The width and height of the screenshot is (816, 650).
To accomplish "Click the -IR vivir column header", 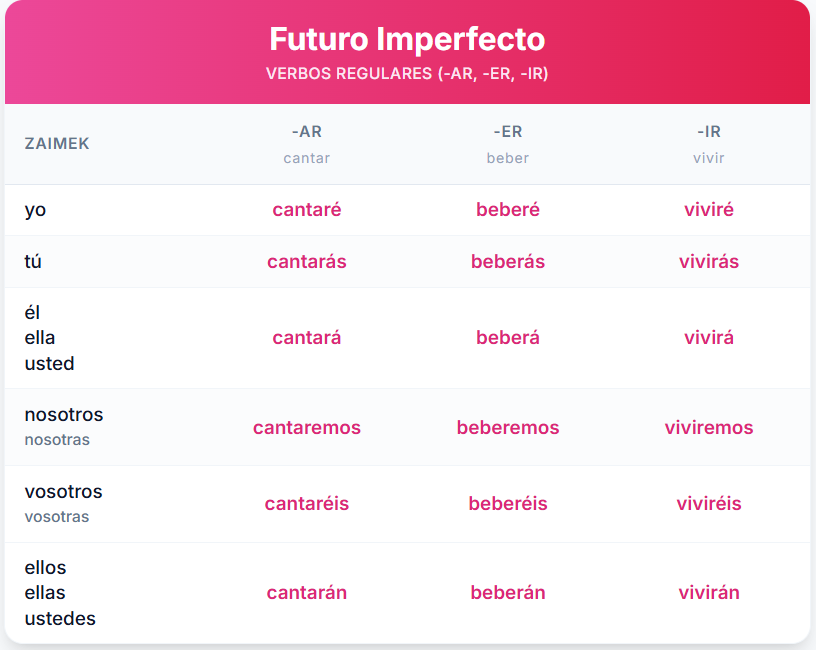I will tap(709, 144).
